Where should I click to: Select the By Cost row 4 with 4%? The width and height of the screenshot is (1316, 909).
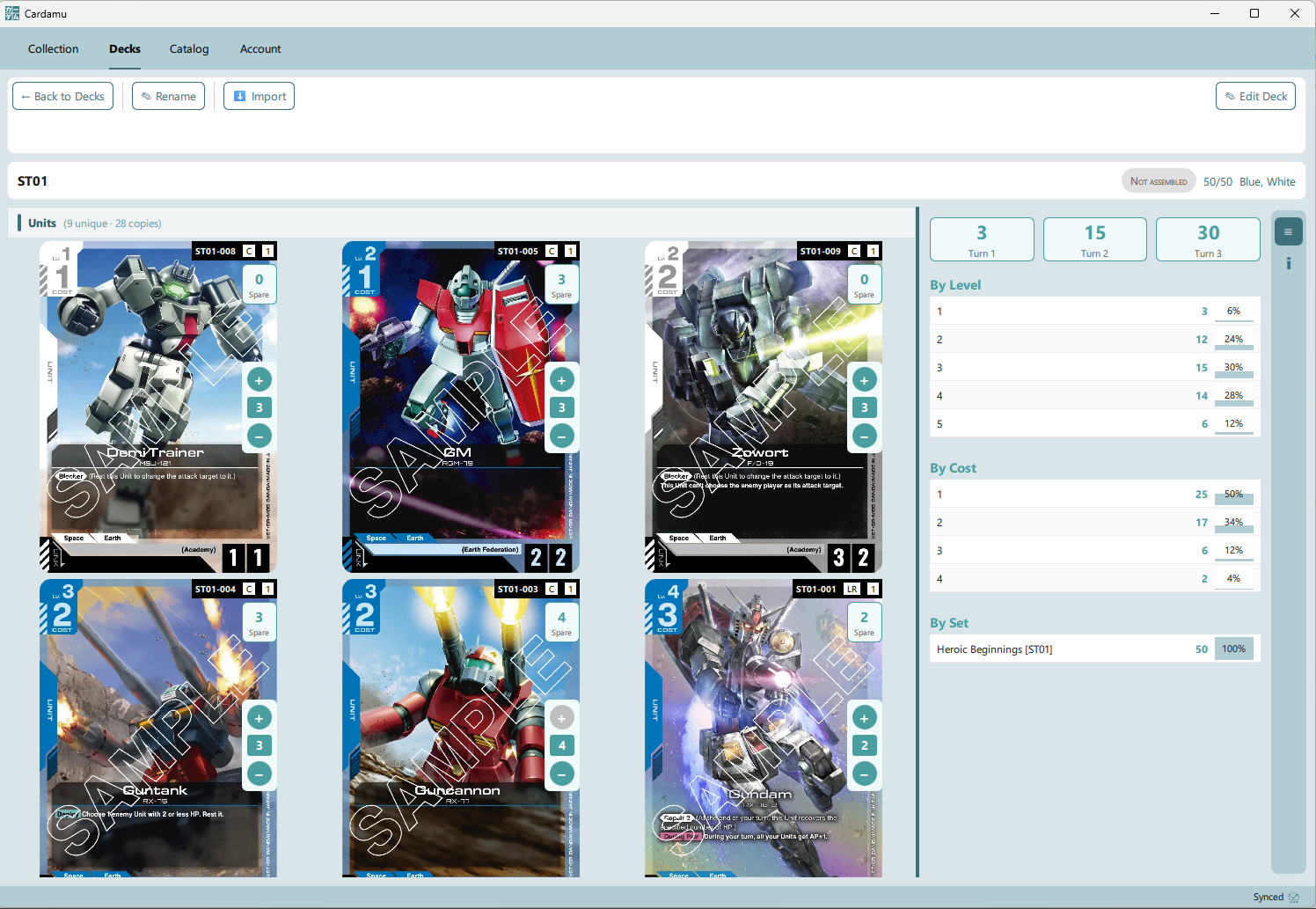1095,578
